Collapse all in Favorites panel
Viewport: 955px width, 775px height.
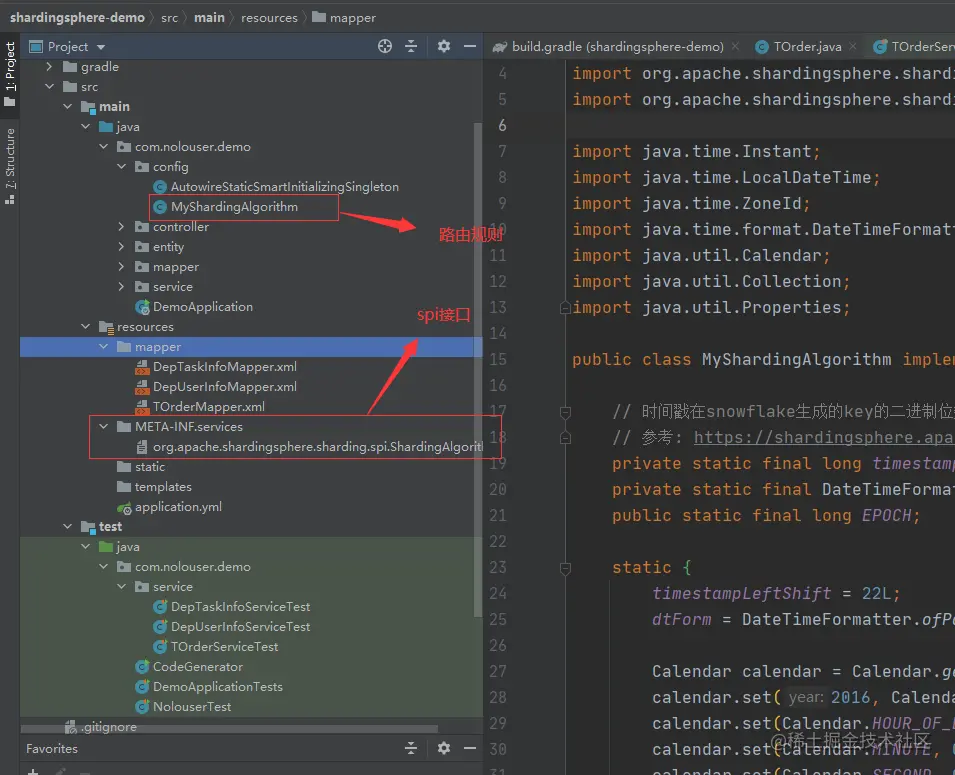coord(411,748)
